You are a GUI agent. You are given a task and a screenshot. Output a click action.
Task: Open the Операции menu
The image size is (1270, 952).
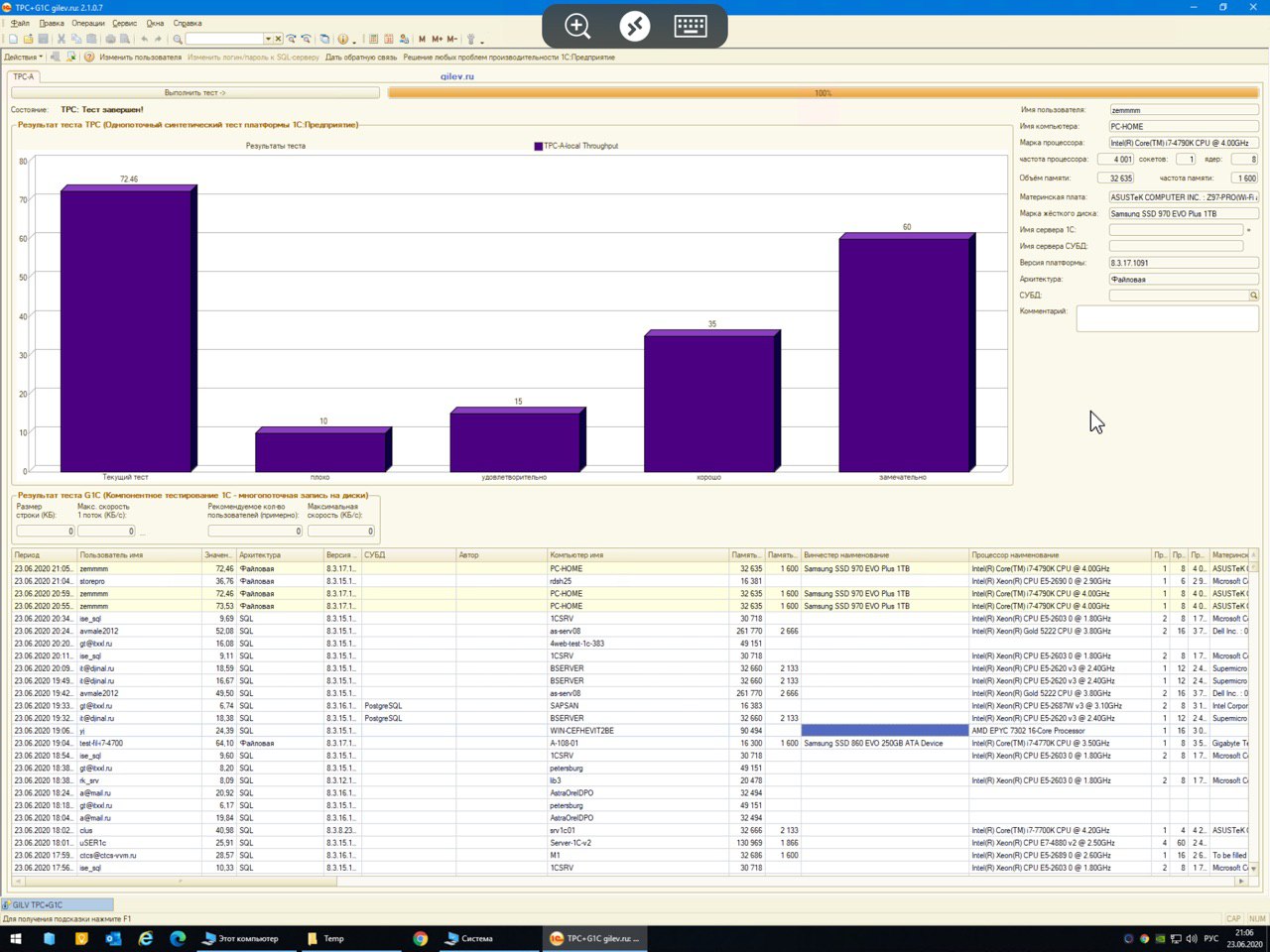88,23
